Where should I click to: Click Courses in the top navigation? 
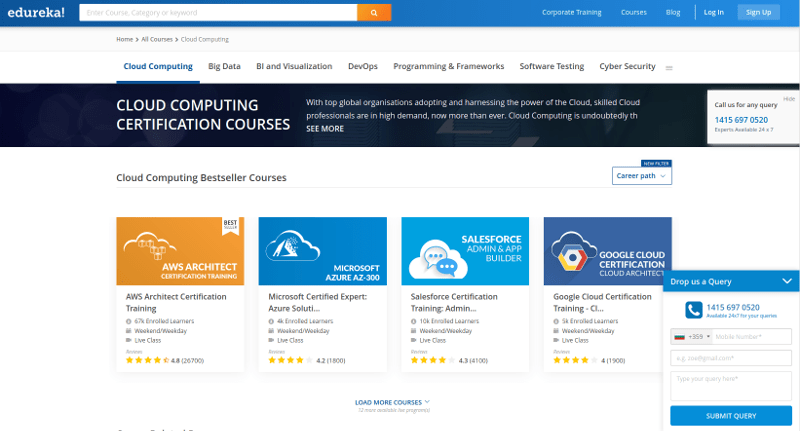(x=634, y=12)
